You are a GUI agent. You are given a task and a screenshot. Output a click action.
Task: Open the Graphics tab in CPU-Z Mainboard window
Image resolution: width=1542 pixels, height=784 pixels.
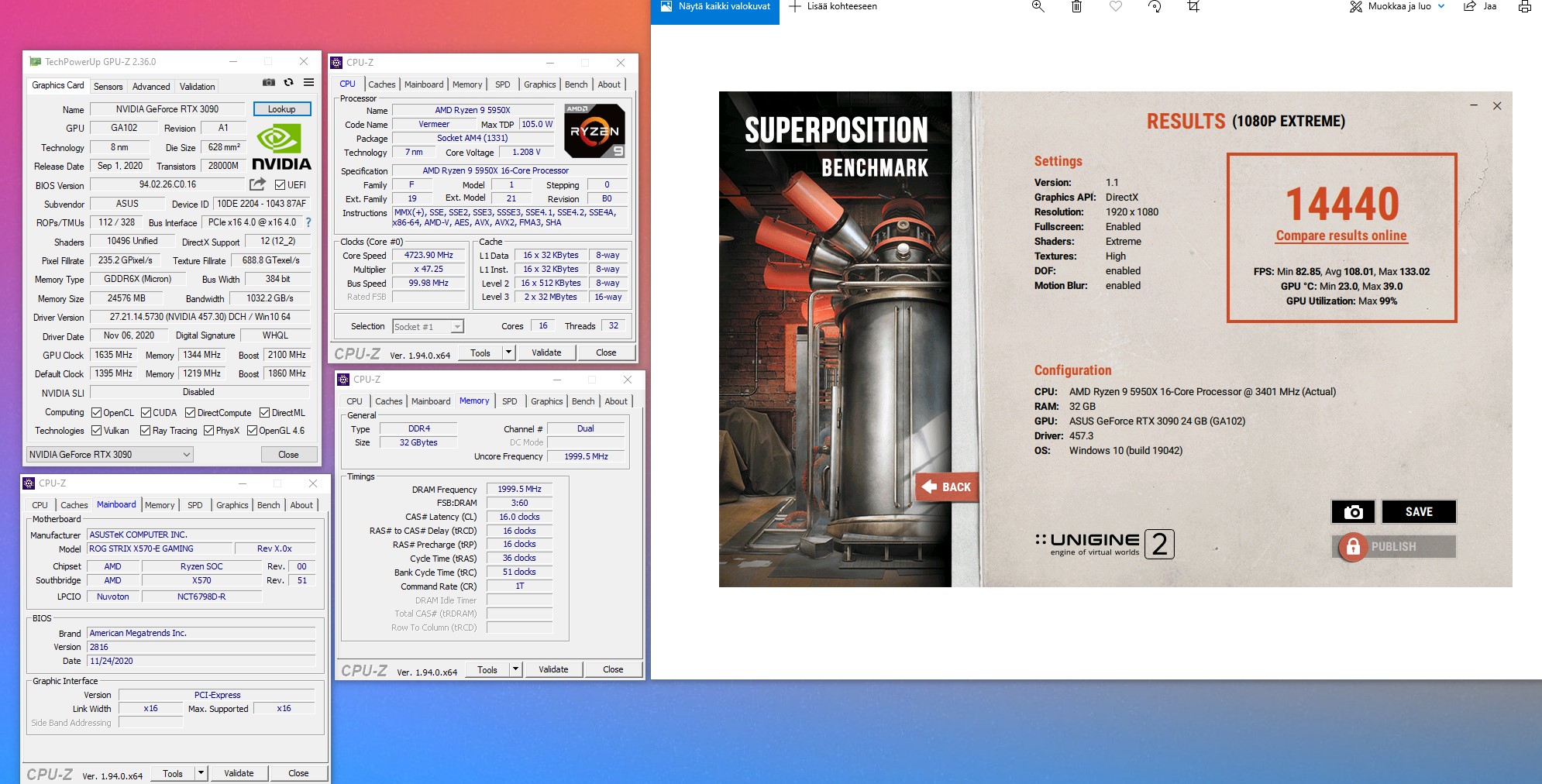pyautogui.click(x=232, y=505)
